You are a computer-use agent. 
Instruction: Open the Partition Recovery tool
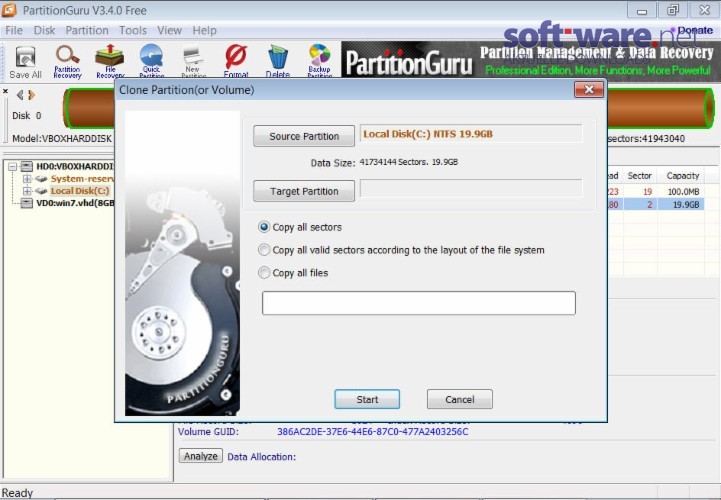(x=67, y=62)
